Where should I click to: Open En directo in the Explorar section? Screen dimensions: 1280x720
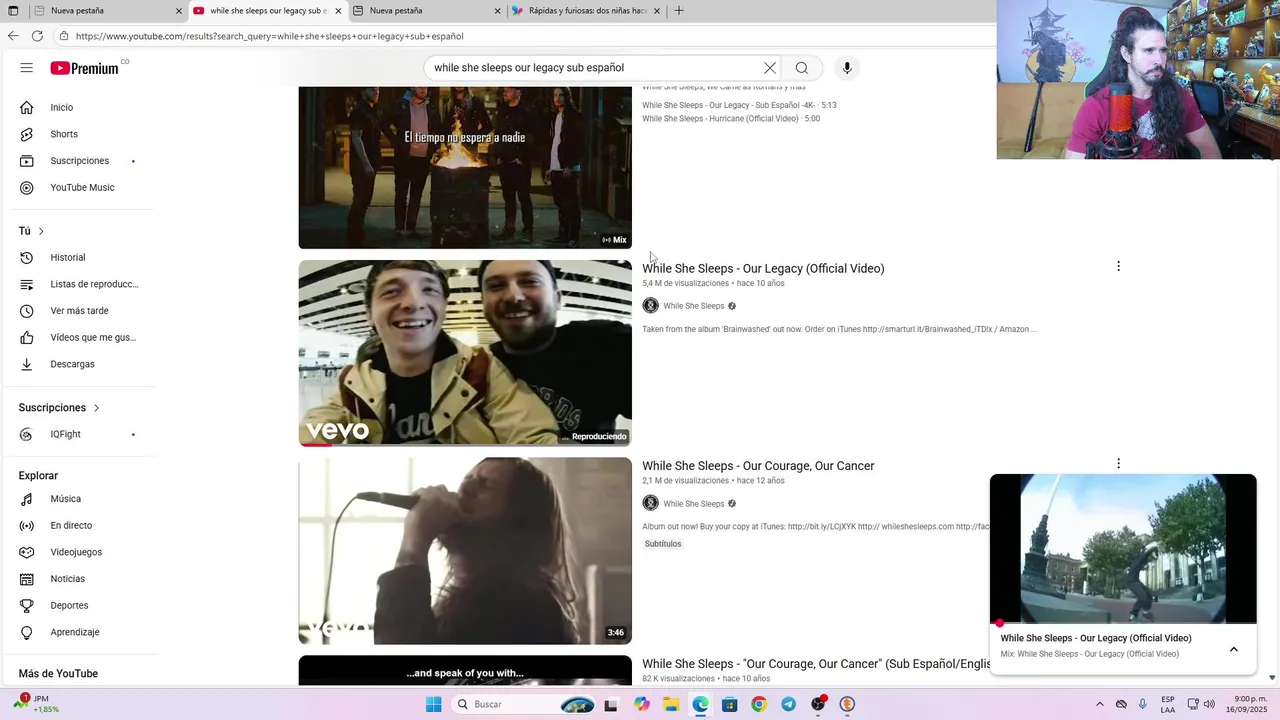(x=78, y=525)
